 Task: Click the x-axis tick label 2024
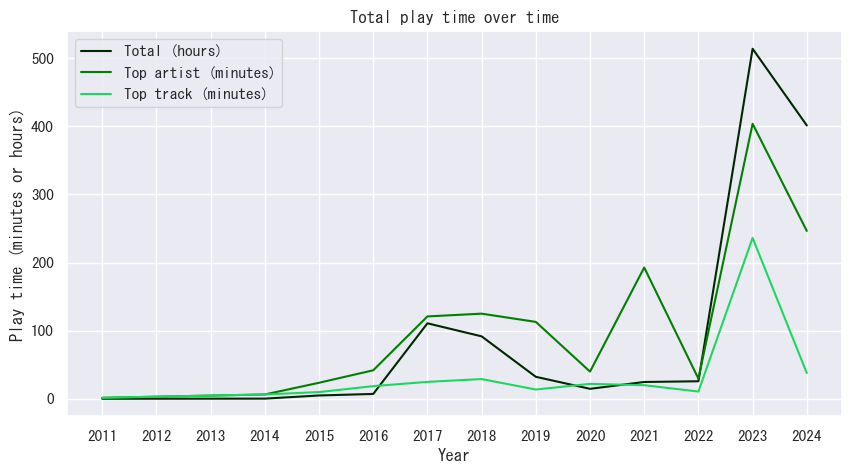point(807,436)
